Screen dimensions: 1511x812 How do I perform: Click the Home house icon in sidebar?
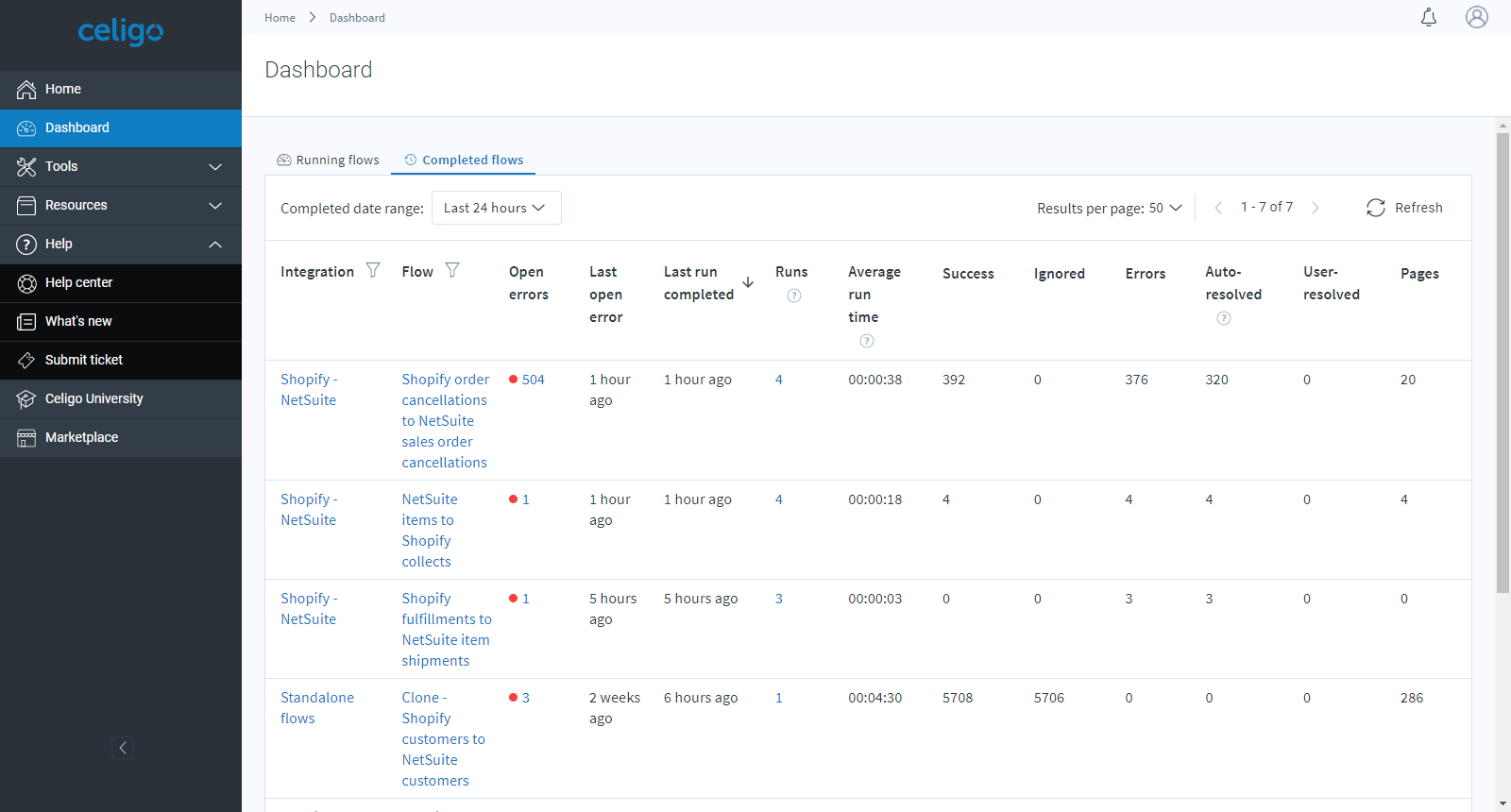pos(26,90)
